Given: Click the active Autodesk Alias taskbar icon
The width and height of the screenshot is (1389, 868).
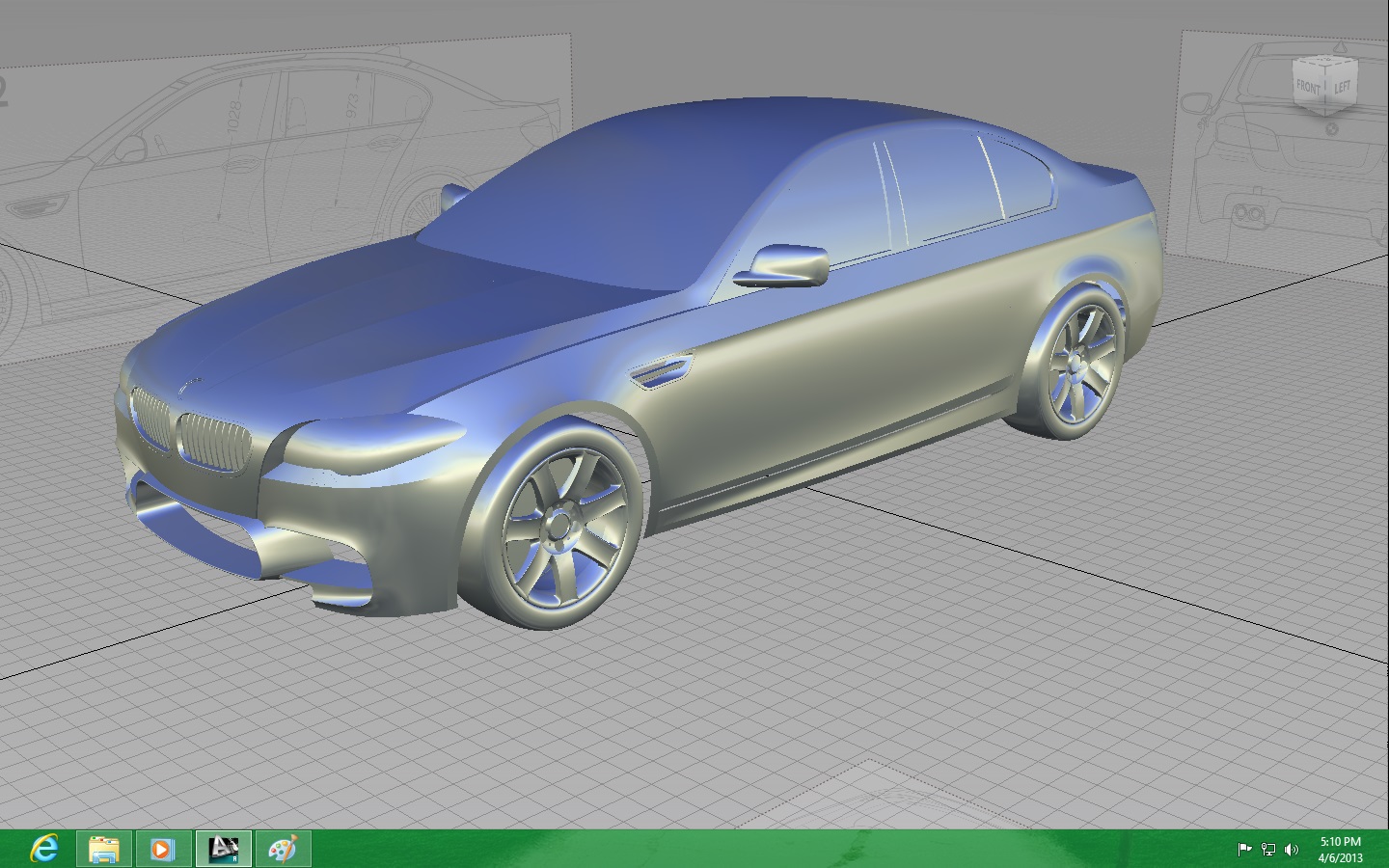Looking at the screenshot, I should coord(224,850).
